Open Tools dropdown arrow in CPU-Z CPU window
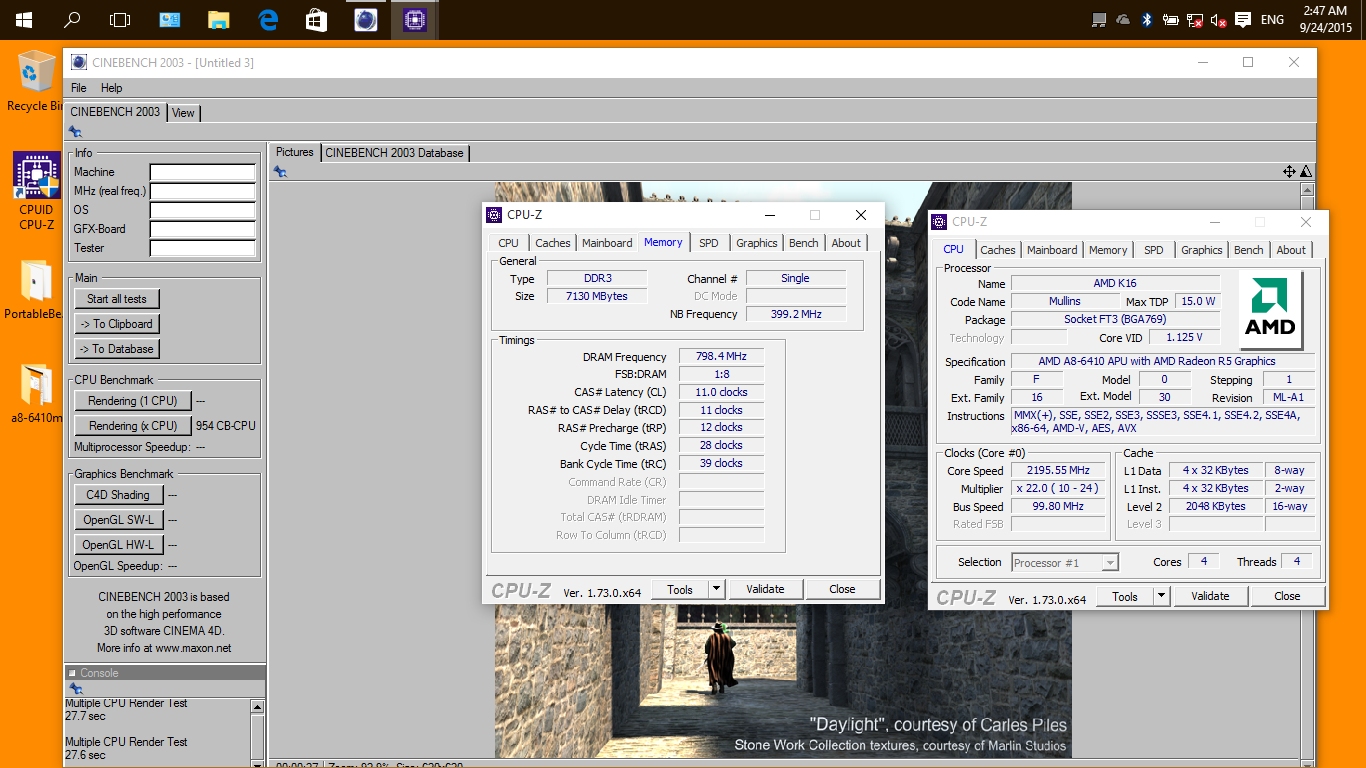1366x768 pixels. (x=1161, y=596)
